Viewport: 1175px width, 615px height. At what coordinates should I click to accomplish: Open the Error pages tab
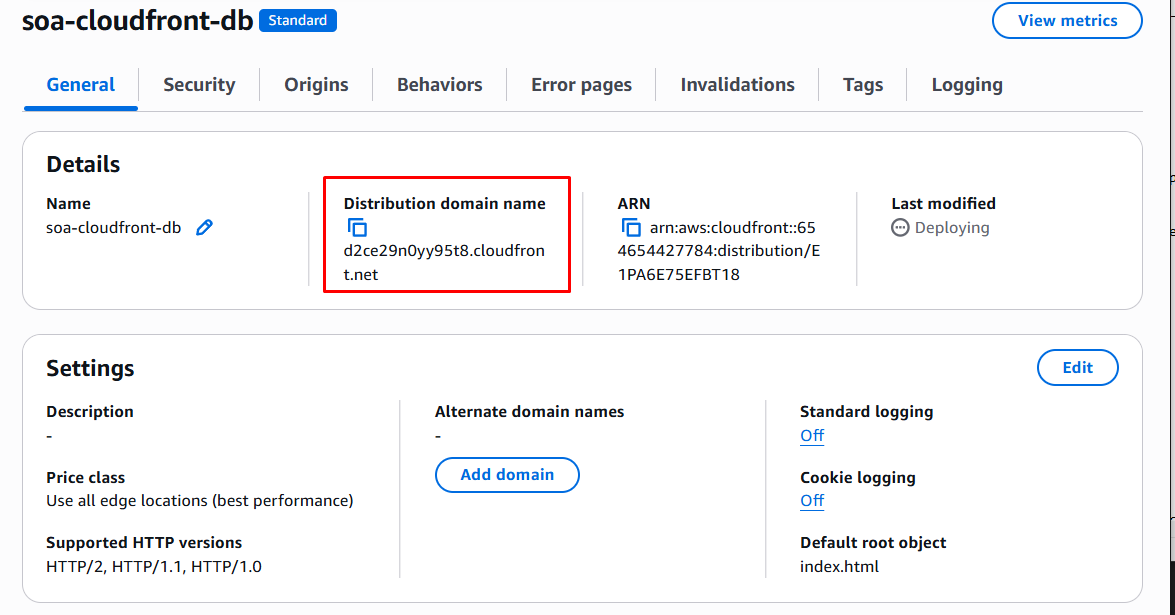(581, 85)
